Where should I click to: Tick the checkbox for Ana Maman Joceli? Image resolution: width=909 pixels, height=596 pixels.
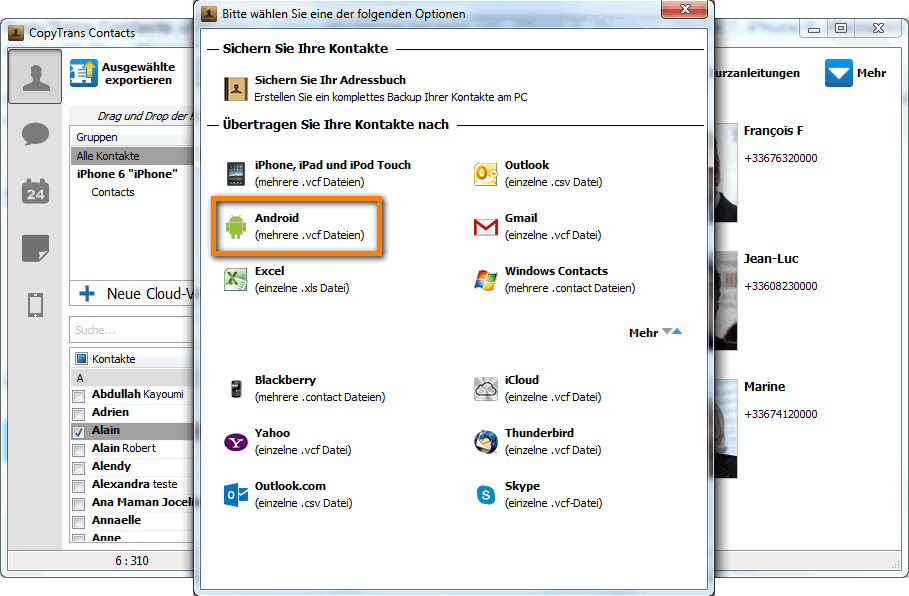tap(78, 504)
